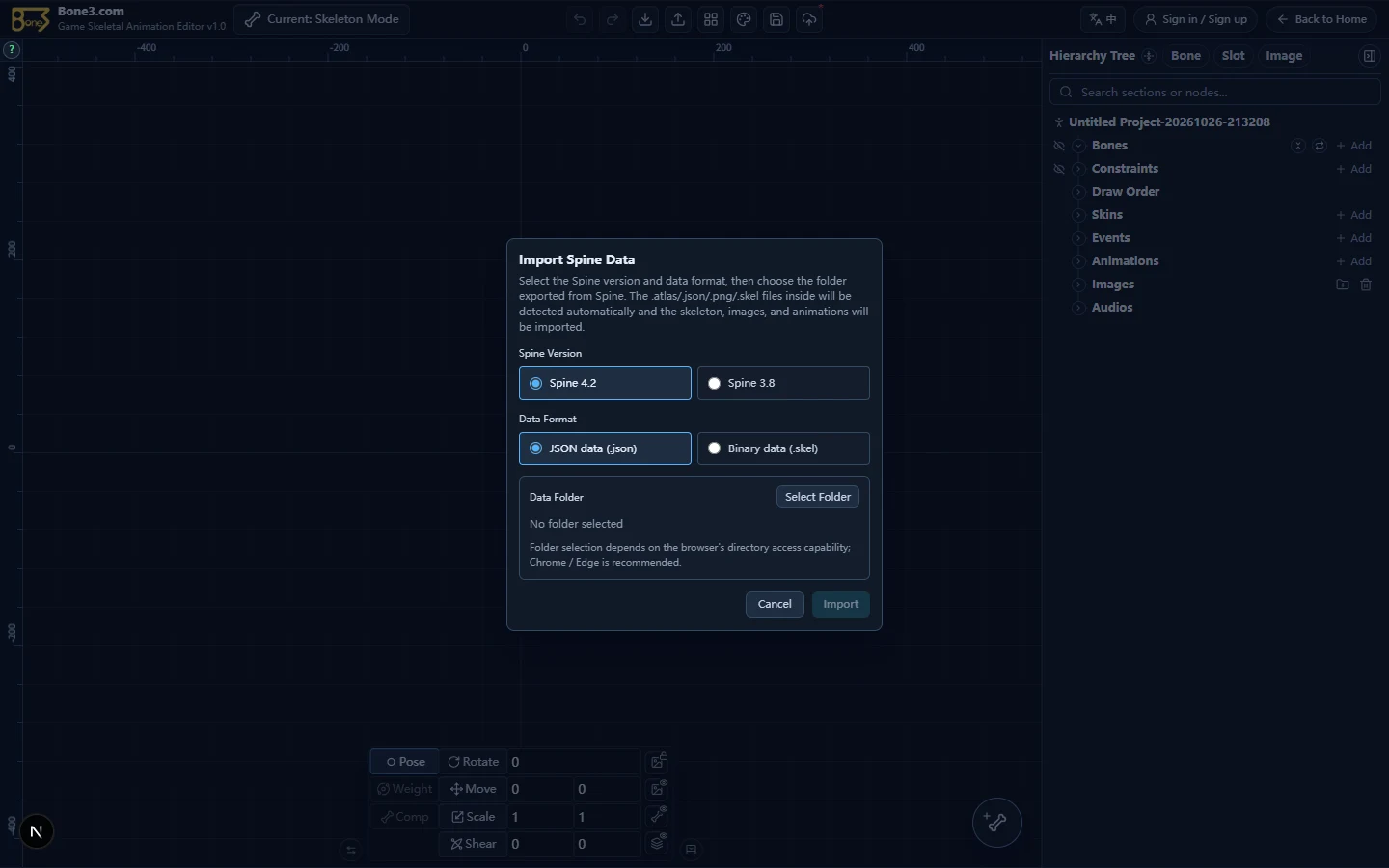Click Sign in / Sign up

pyautogui.click(x=1195, y=19)
